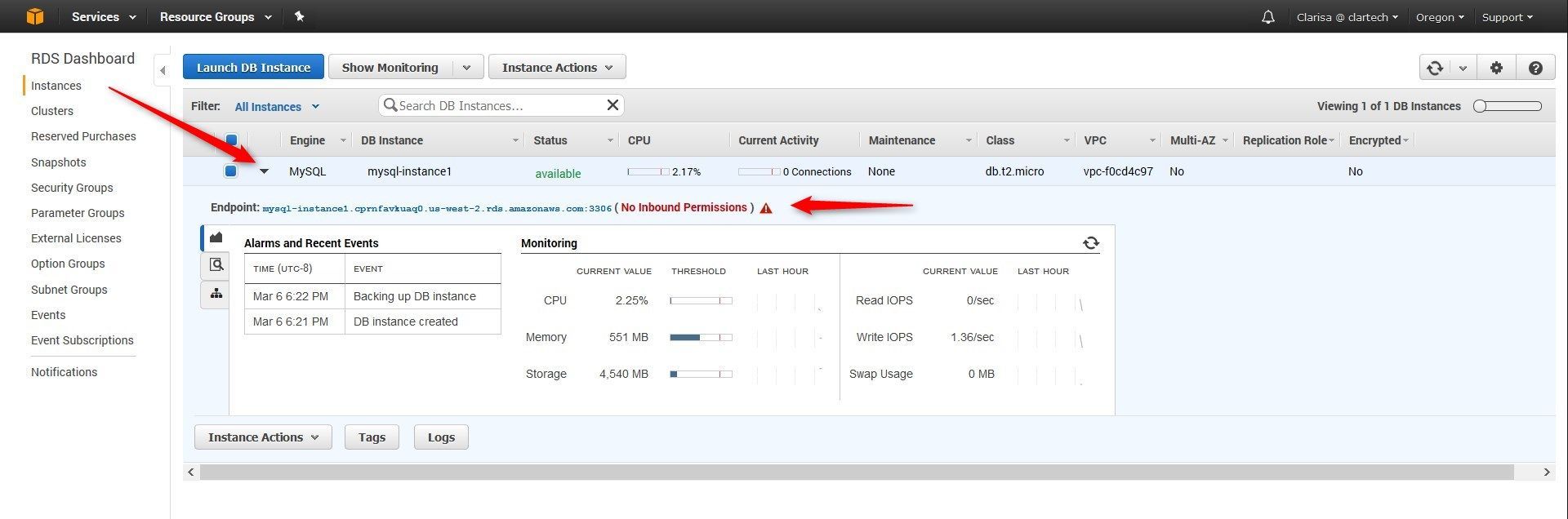This screenshot has width=1568, height=519.
Task: Click the Launch DB Instance button
Action: pos(253,68)
